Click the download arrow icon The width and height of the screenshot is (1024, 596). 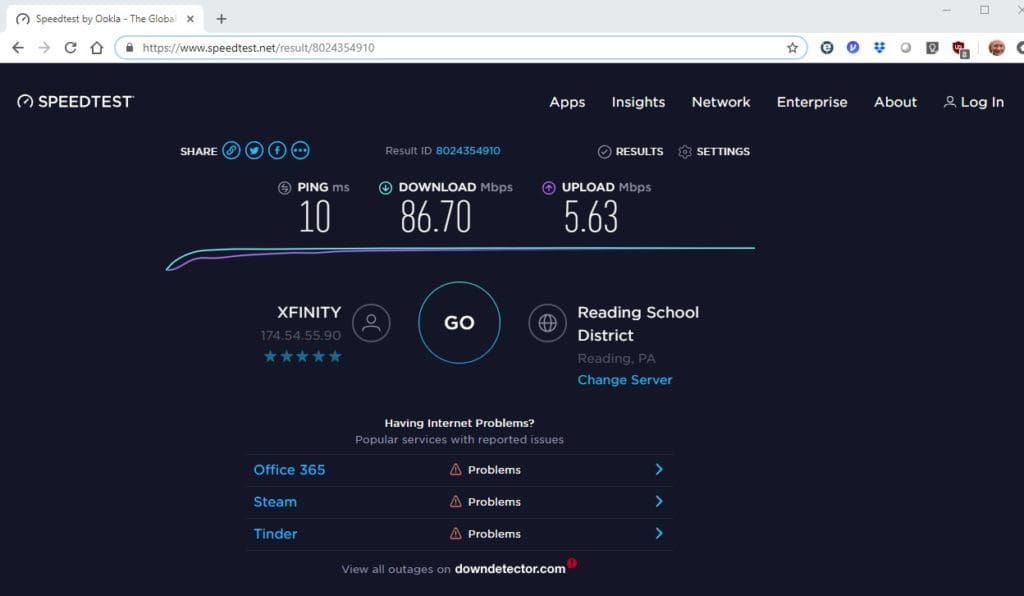[385, 188]
